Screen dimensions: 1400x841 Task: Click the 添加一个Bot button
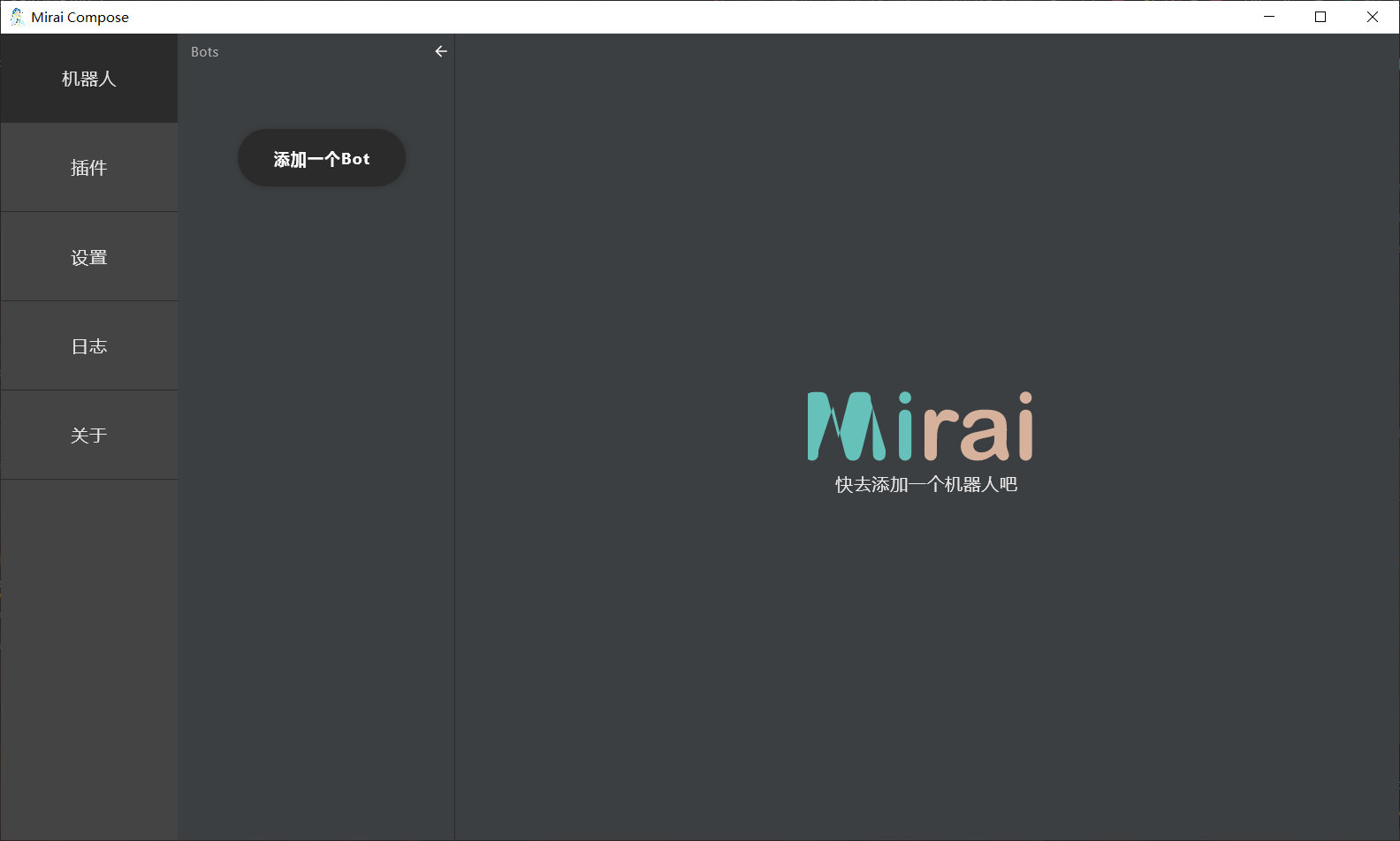pos(322,158)
